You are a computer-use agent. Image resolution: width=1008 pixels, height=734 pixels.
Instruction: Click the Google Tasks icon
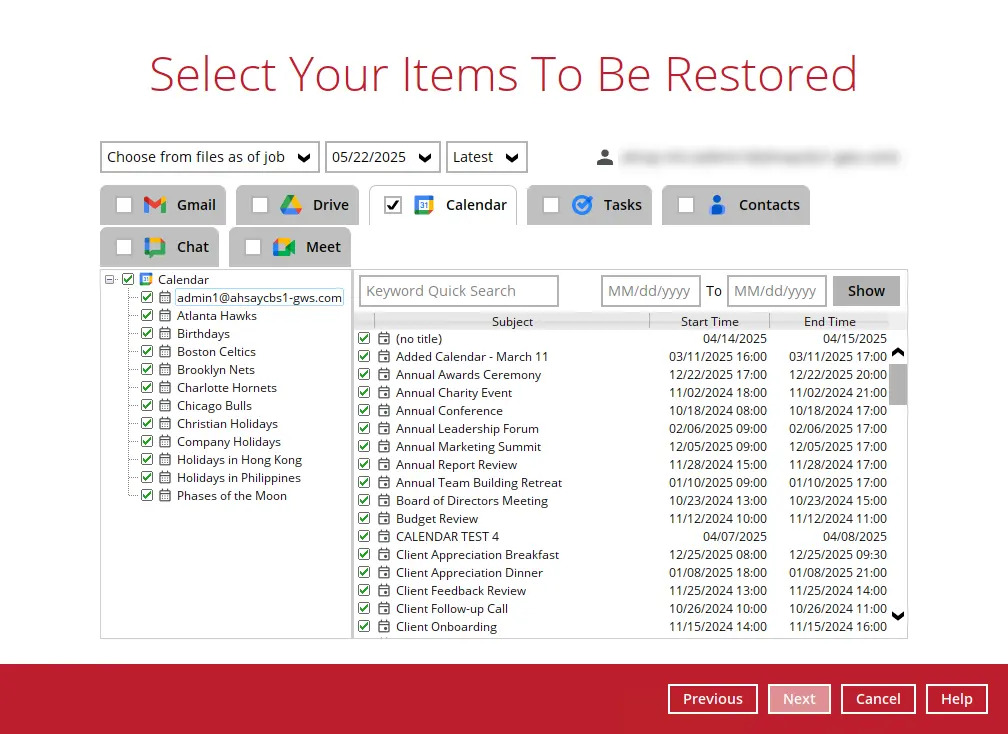click(x=582, y=205)
